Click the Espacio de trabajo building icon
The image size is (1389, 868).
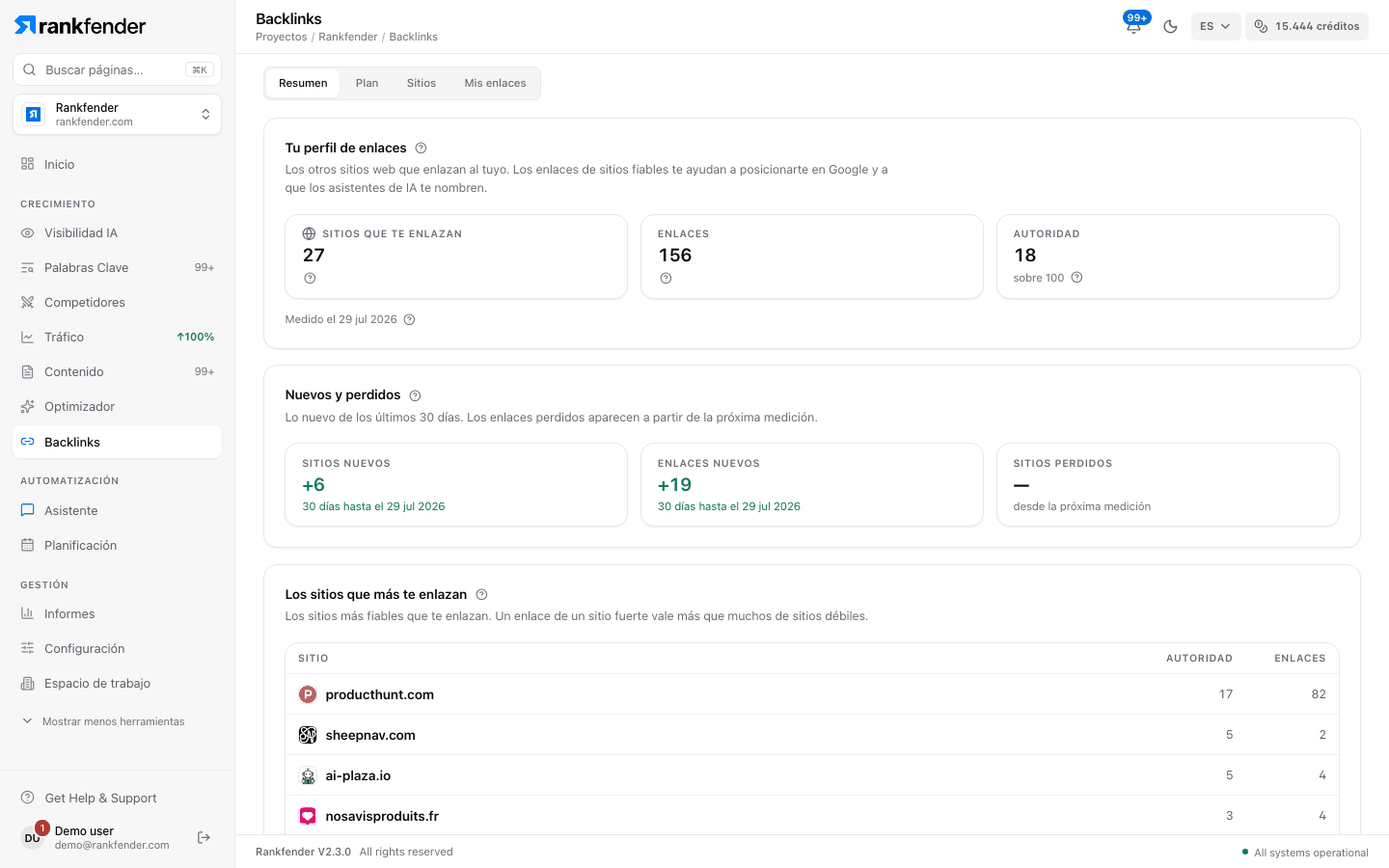pyautogui.click(x=28, y=683)
